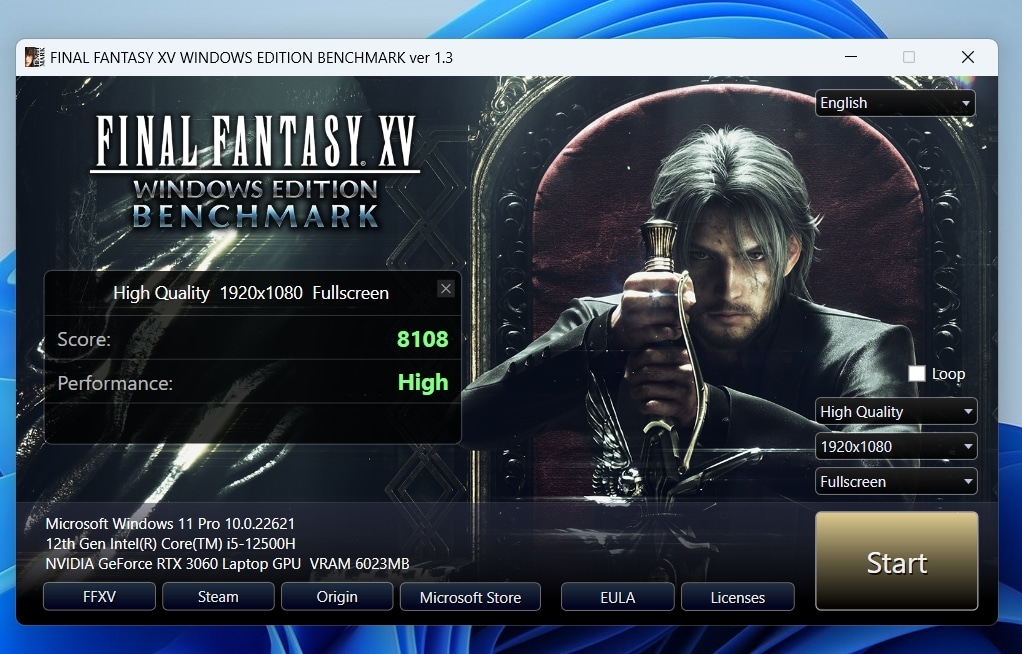1022x654 pixels.
Task: Minimize the benchmark window
Action: [850, 57]
